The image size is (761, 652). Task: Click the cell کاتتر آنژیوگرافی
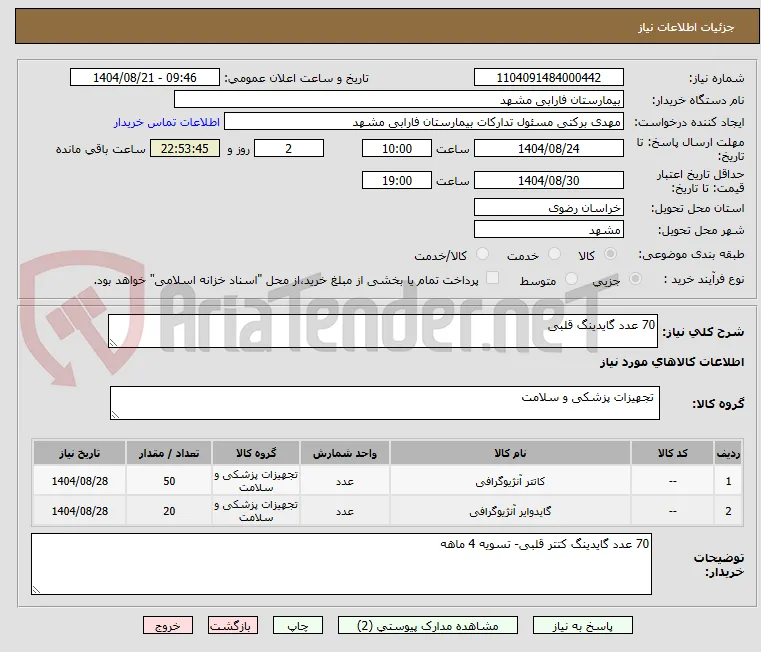[x=510, y=481]
